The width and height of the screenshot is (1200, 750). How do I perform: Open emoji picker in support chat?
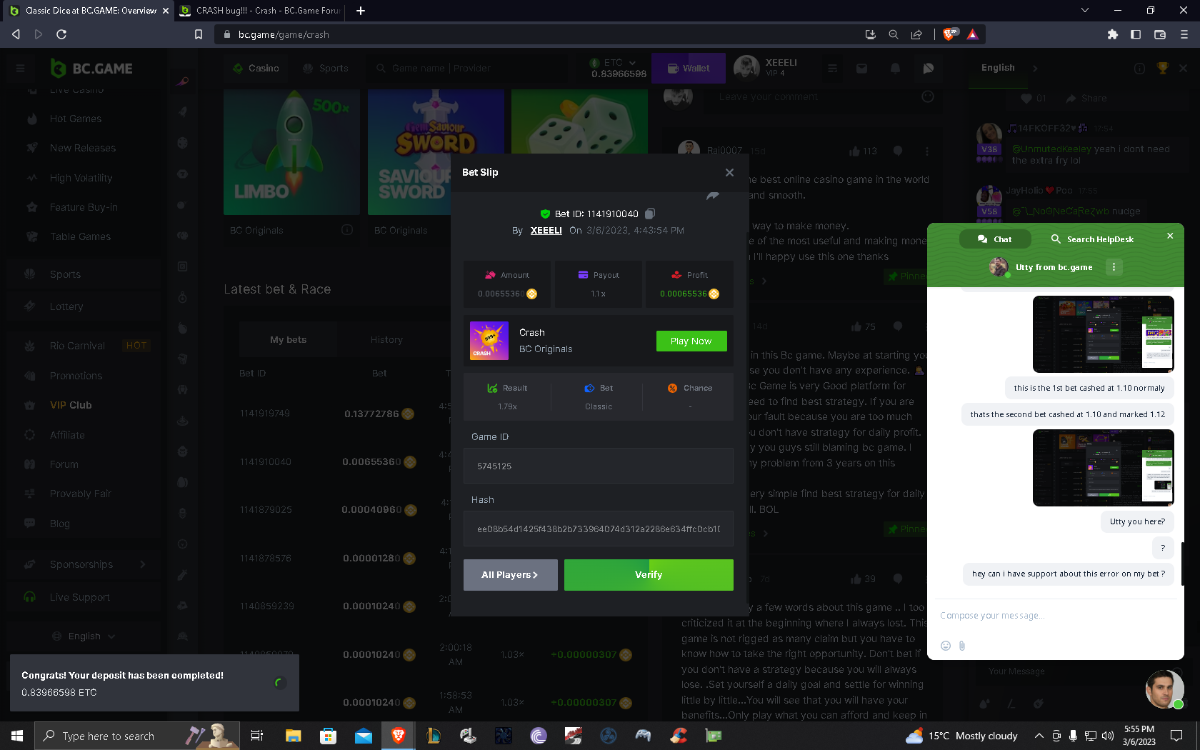[946, 646]
